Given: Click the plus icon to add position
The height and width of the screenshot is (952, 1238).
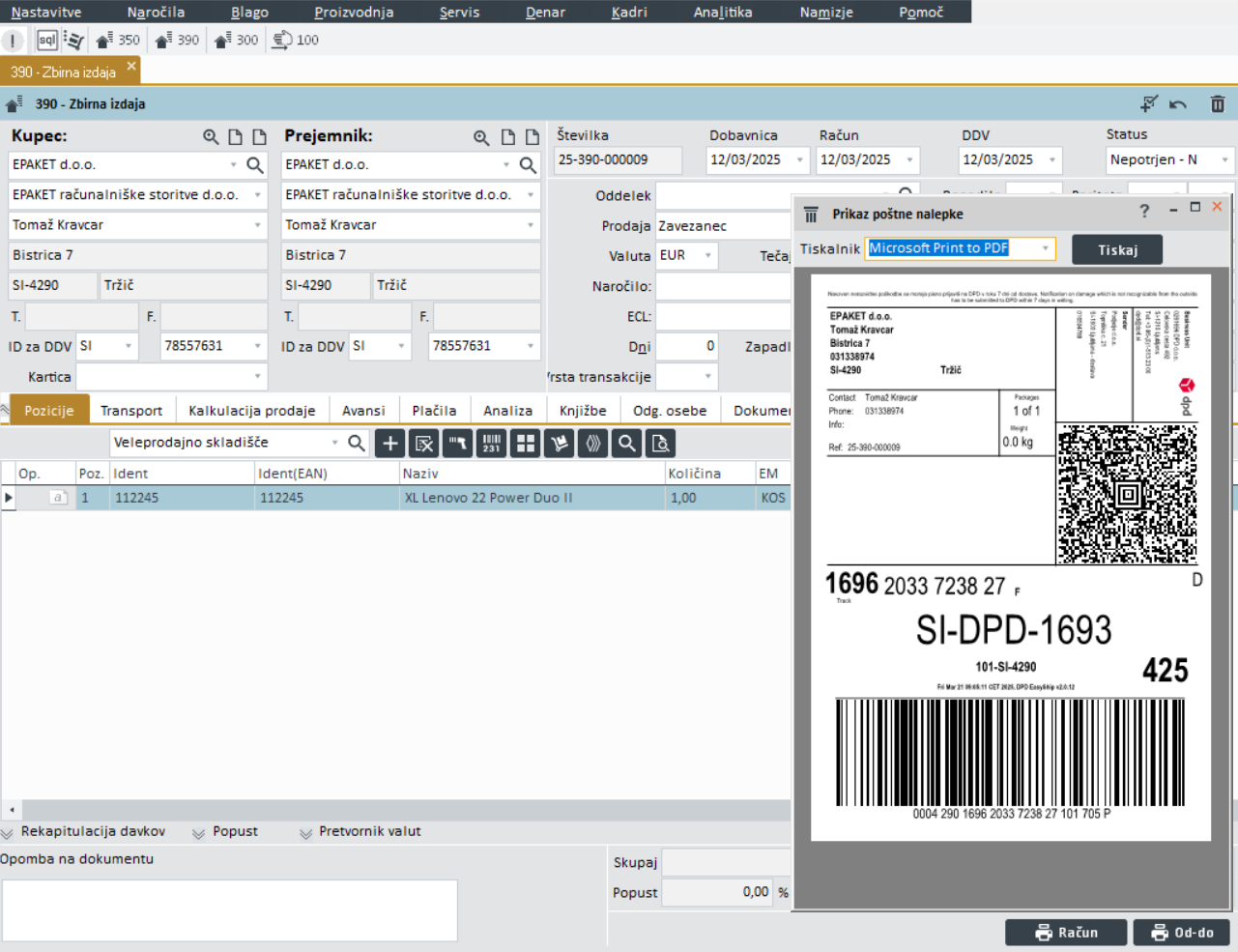Looking at the screenshot, I should click(x=390, y=444).
